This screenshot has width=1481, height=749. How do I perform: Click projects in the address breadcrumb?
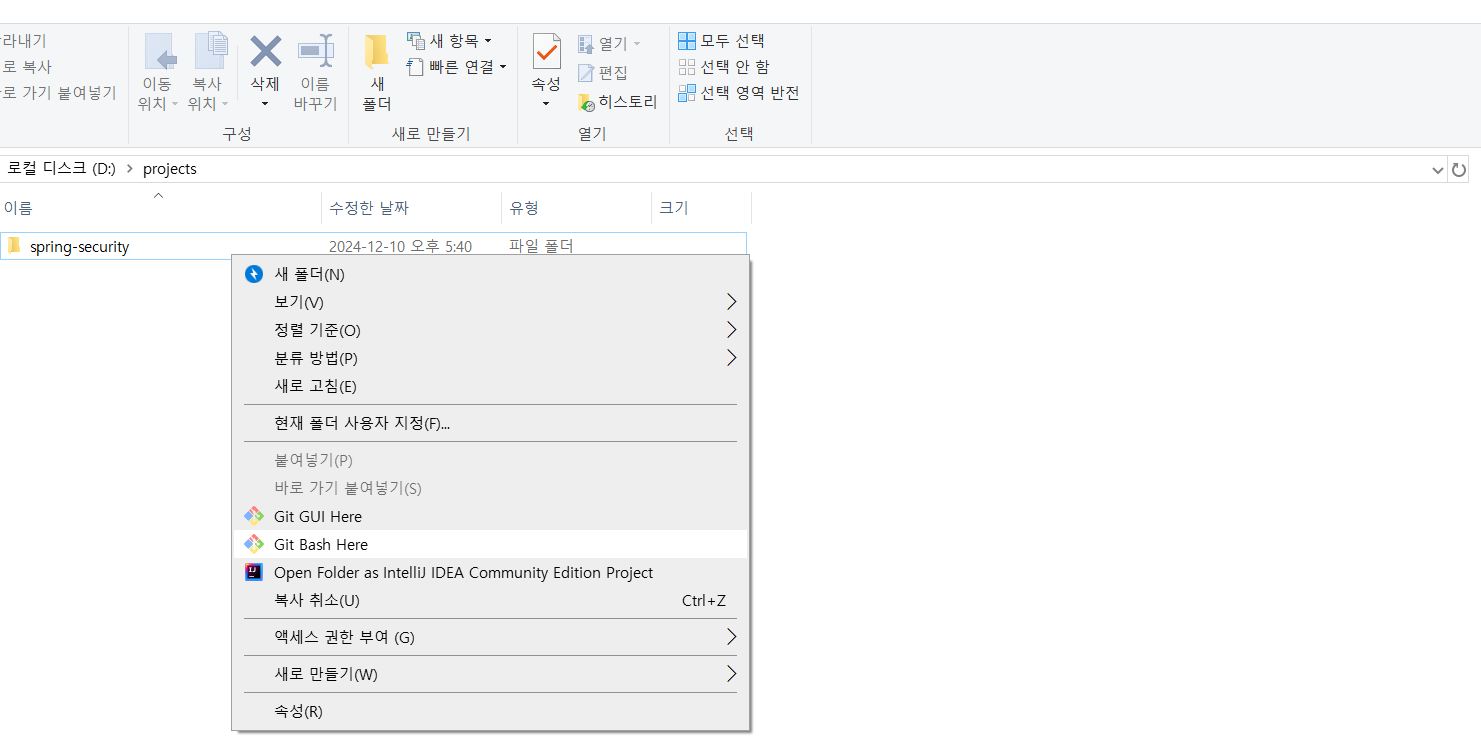pos(170,169)
